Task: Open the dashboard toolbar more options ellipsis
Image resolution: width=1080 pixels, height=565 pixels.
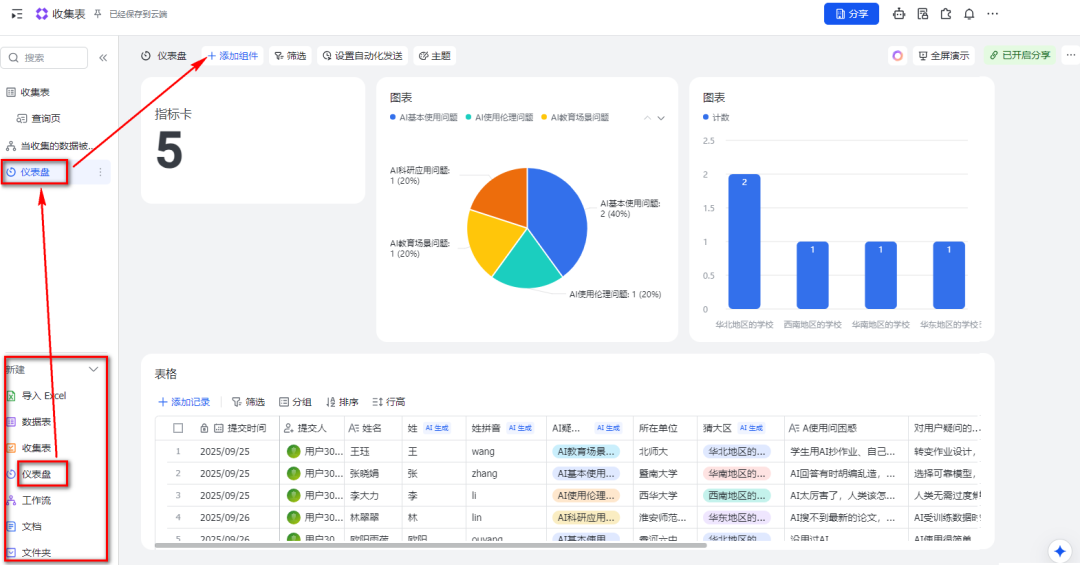Action: 1070,55
